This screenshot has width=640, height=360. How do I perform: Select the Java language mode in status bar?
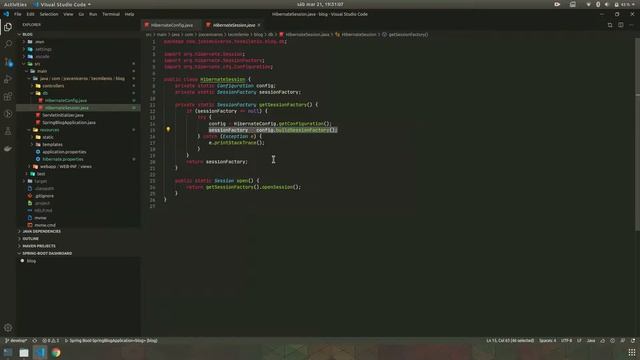(x=591, y=340)
